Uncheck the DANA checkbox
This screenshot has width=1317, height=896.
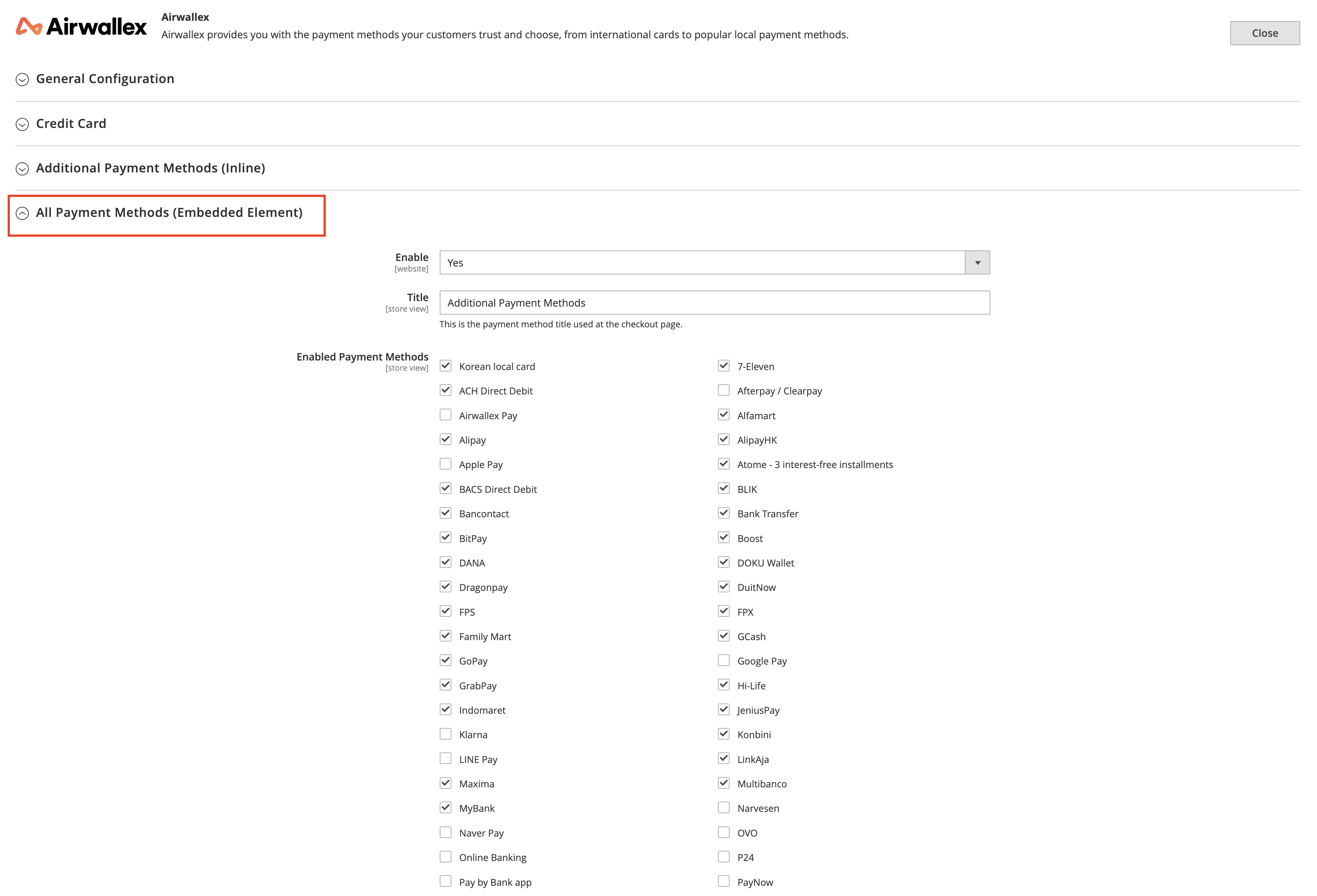[446, 562]
